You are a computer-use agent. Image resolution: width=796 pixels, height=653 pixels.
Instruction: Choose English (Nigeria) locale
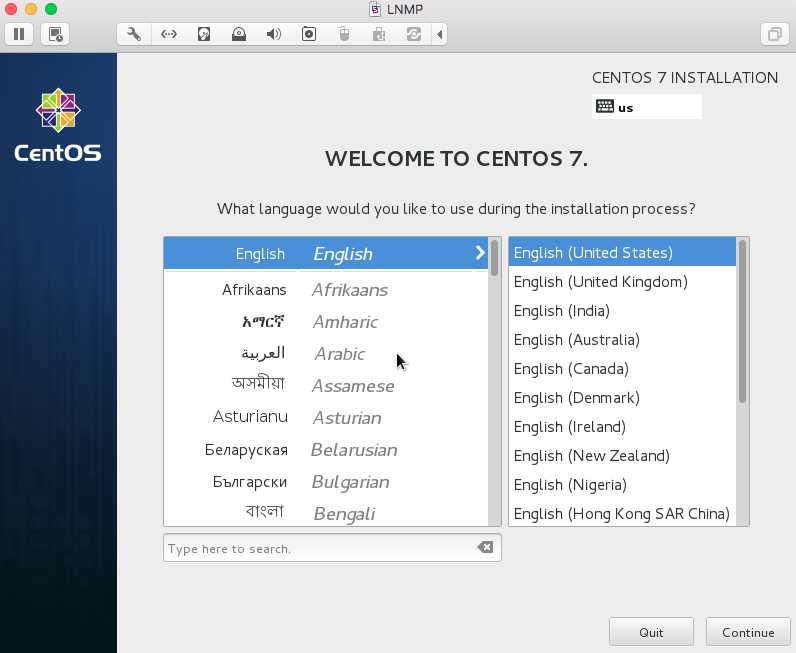click(x=622, y=484)
